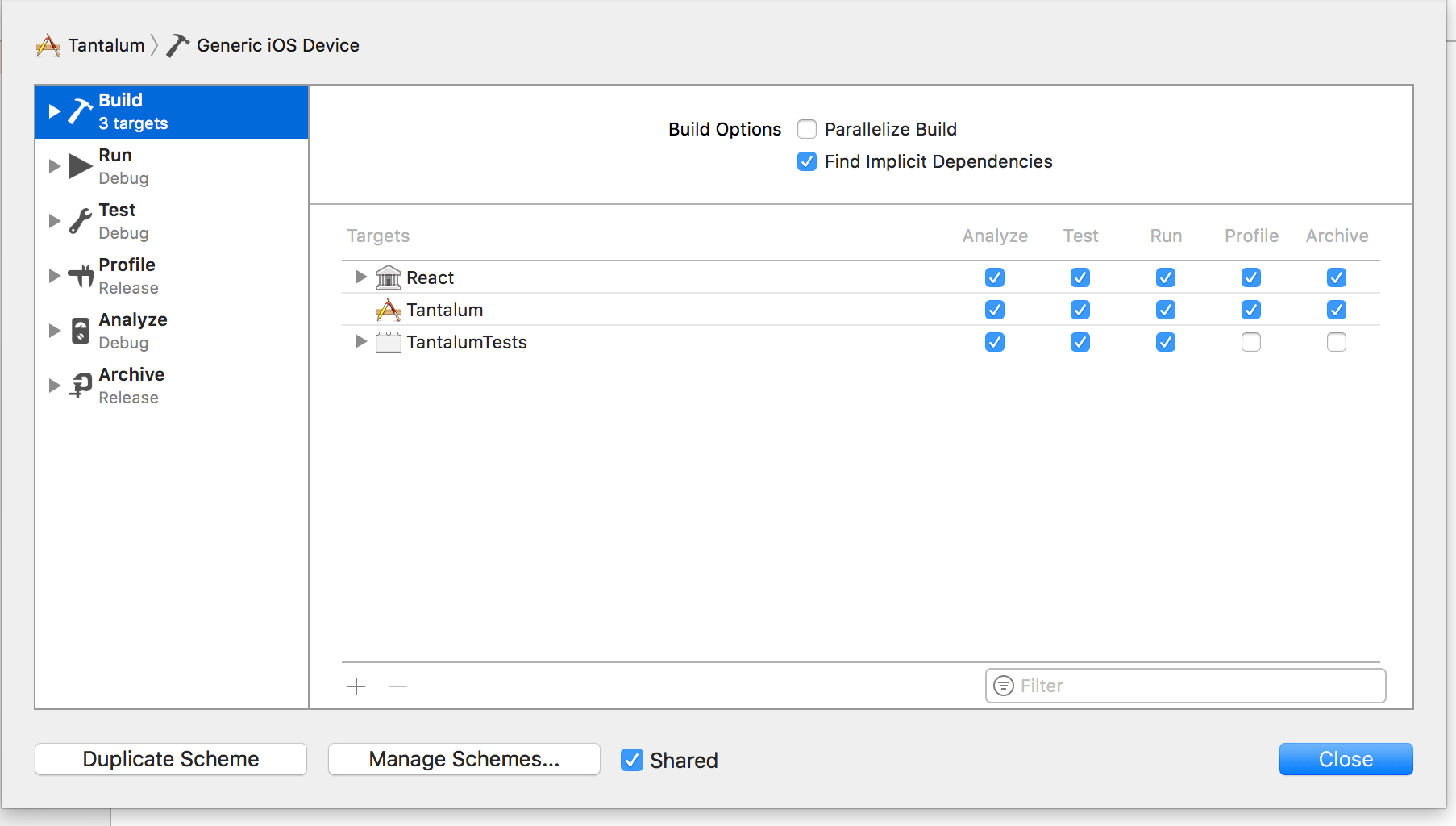This screenshot has height=826, width=1456.
Task: Click the Run play icon in sidebar
Action: pyautogui.click(x=80, y=166)
